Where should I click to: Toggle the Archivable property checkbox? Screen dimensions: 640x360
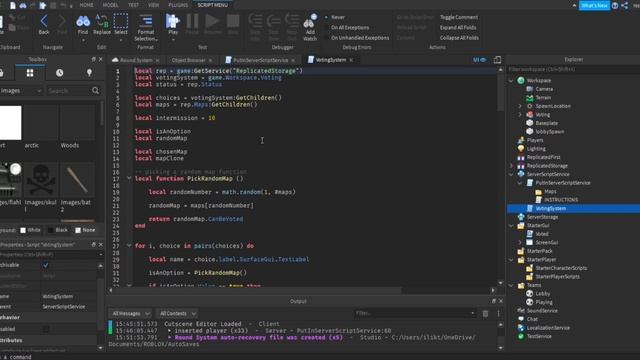(46, 265)
